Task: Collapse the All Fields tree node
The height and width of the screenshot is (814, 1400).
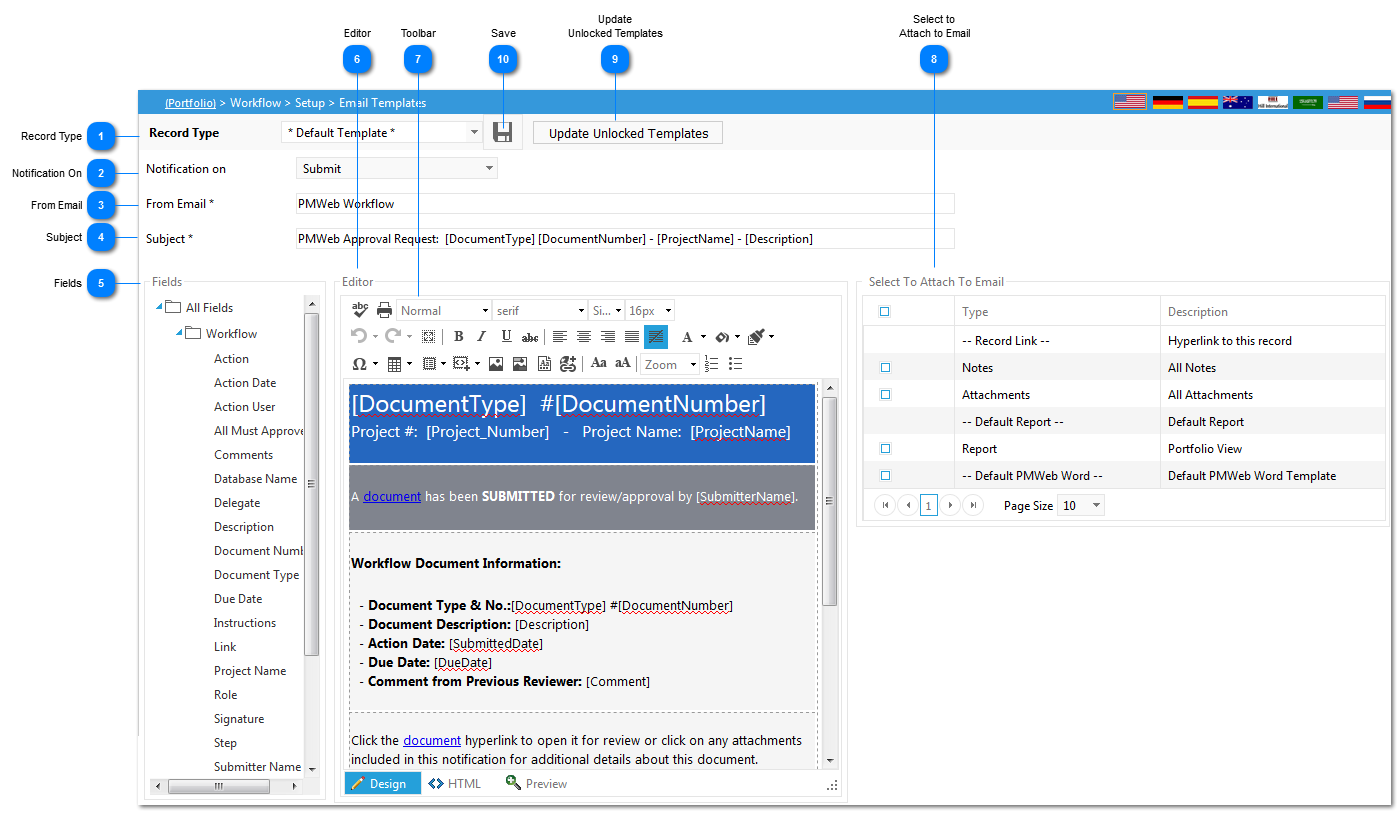Action: tap(159, 307)
